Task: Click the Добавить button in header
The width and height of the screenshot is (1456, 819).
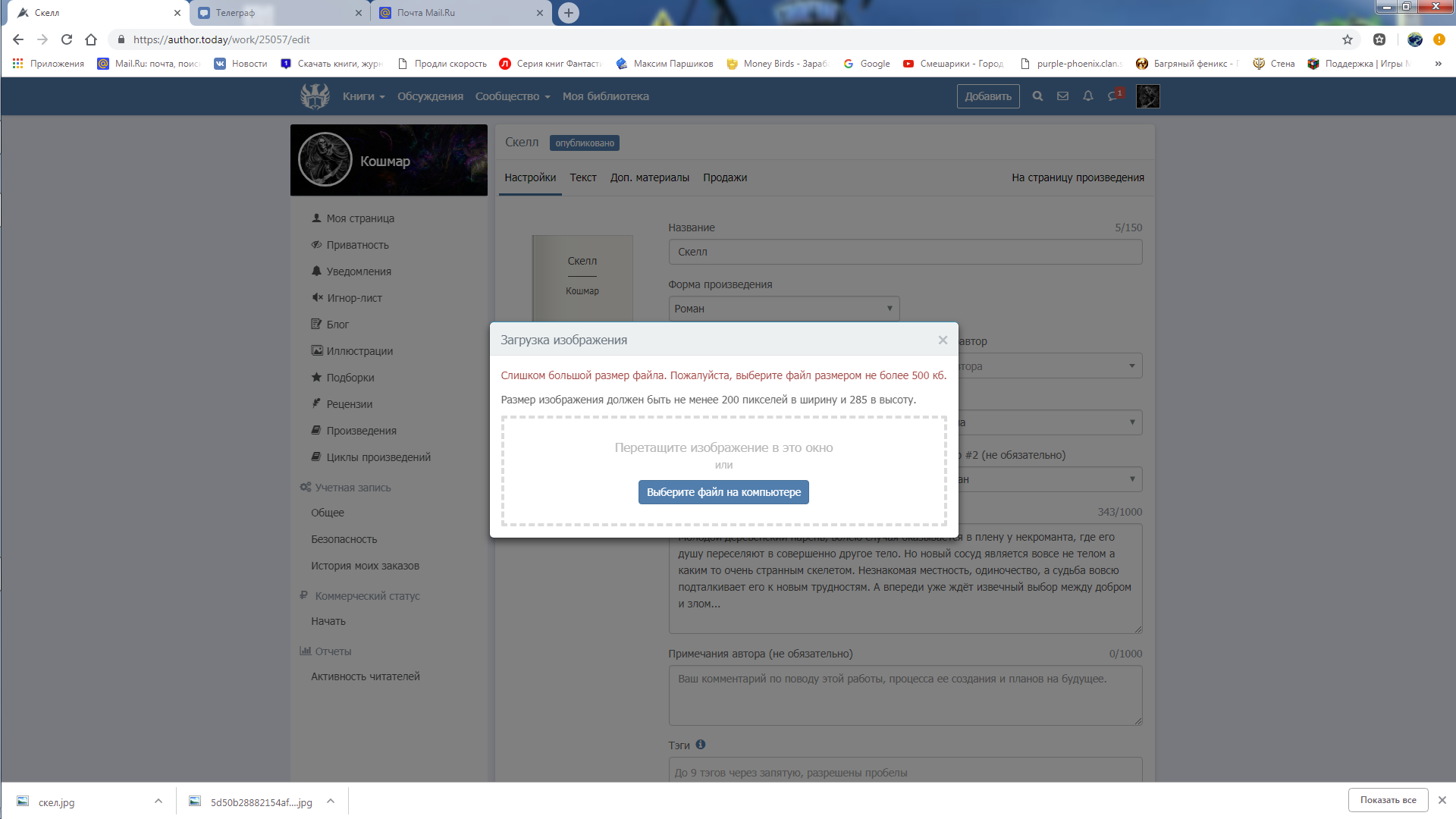Action: point(987,96)
